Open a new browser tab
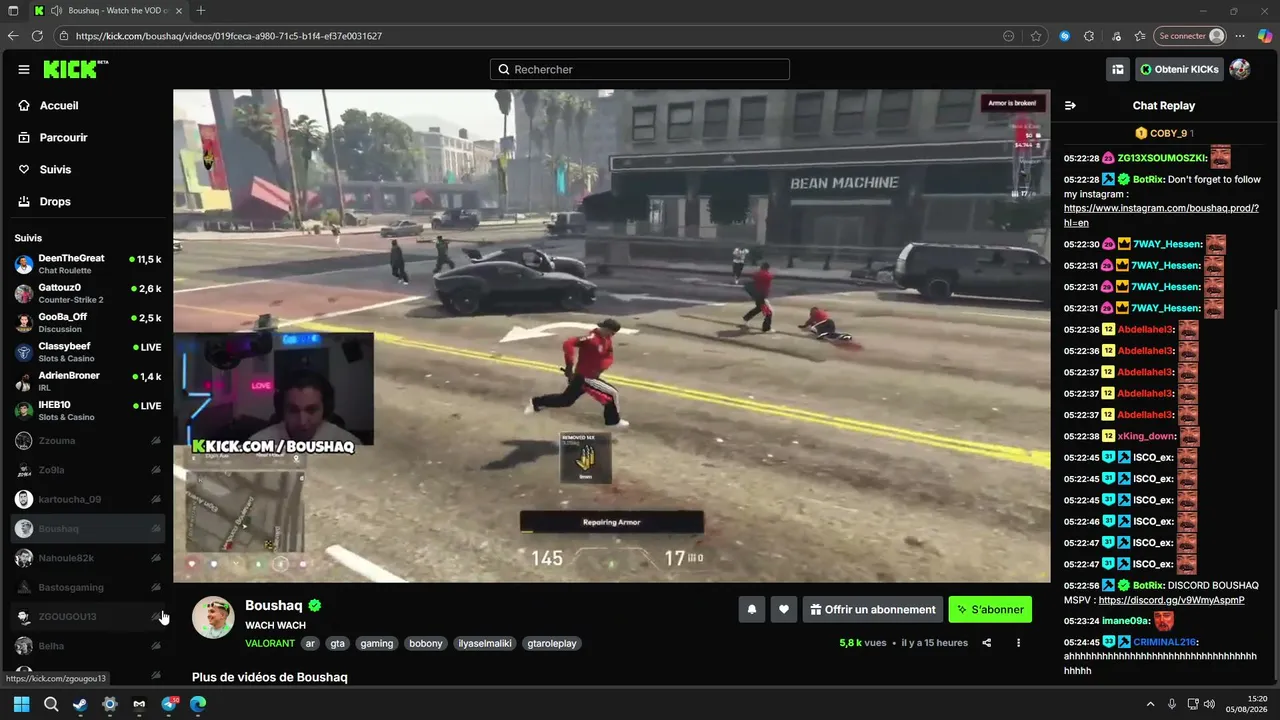The width and height of the screenshot is (1280, 720). click(x=201, y=11)
